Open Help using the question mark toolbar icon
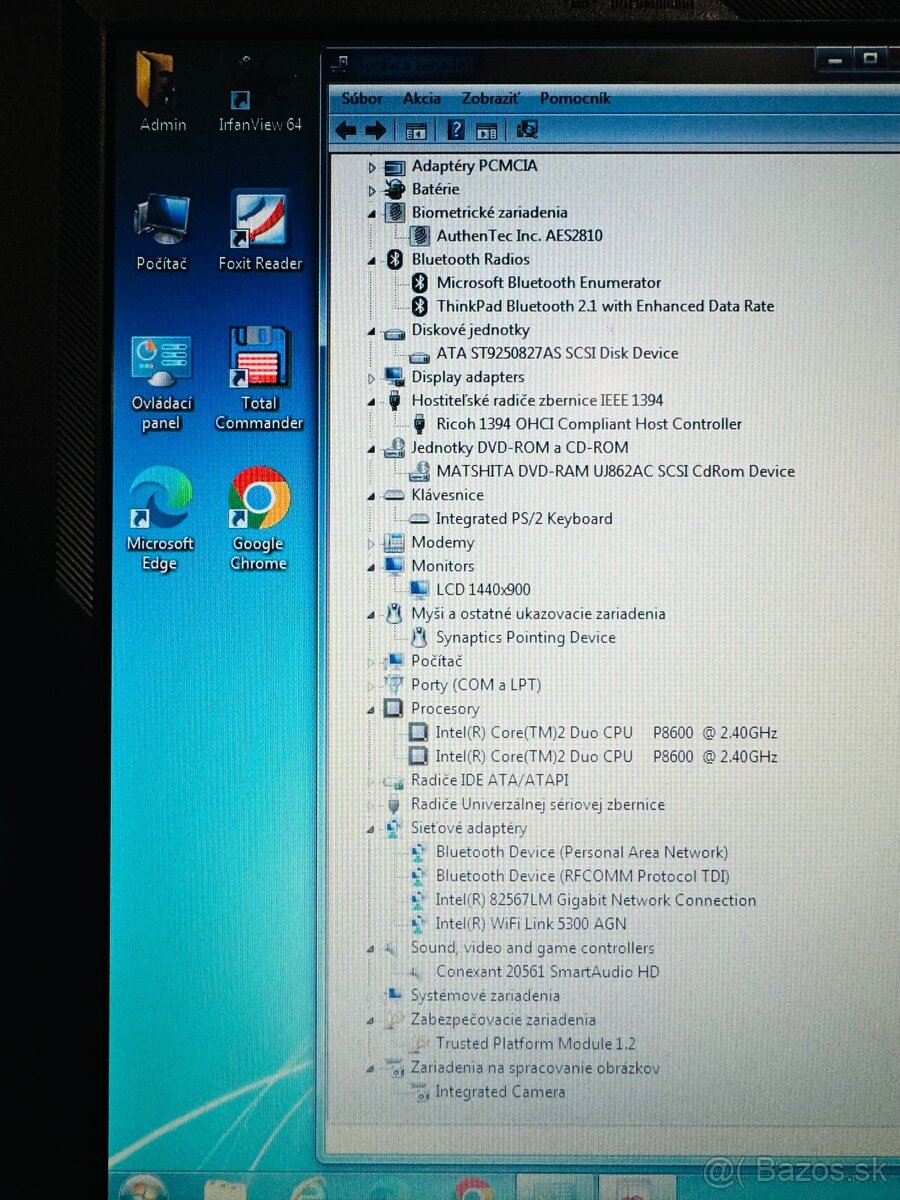 pos(456,129)
